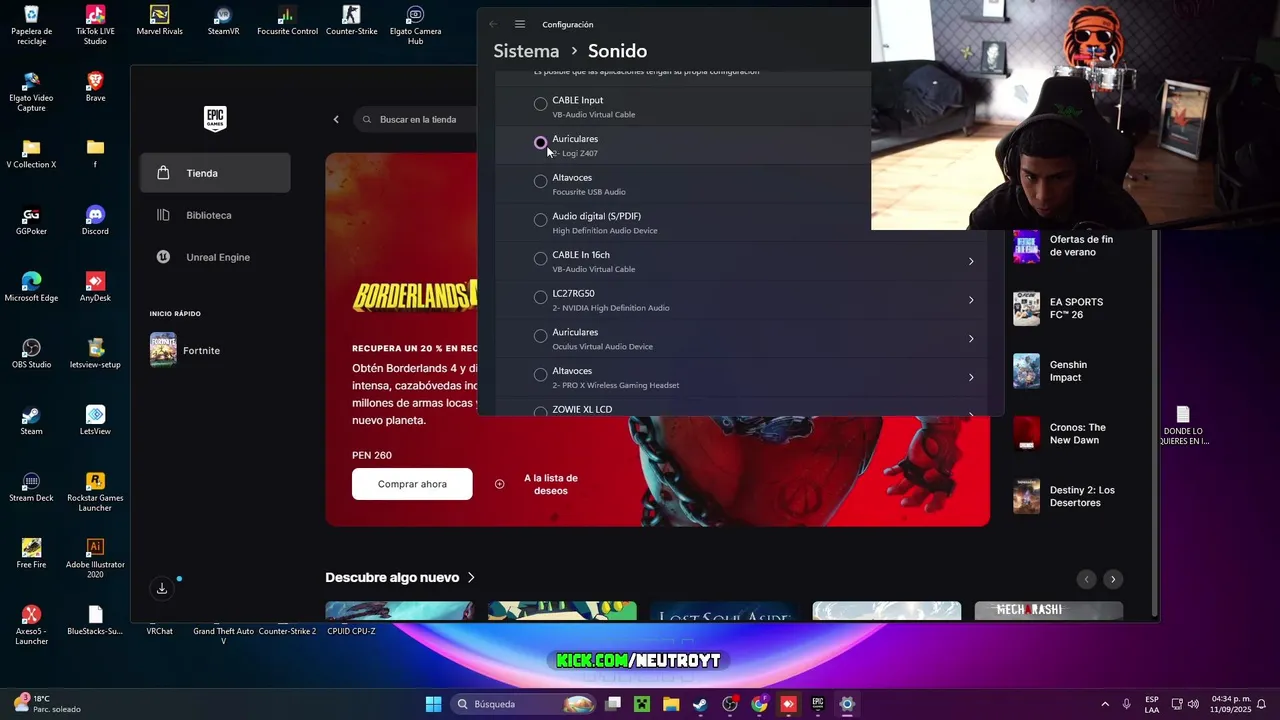The width and height of the screenshot is (1280, 720).
Task: Open Elgato Video Capture icon
Action: (x=31, y=92)
